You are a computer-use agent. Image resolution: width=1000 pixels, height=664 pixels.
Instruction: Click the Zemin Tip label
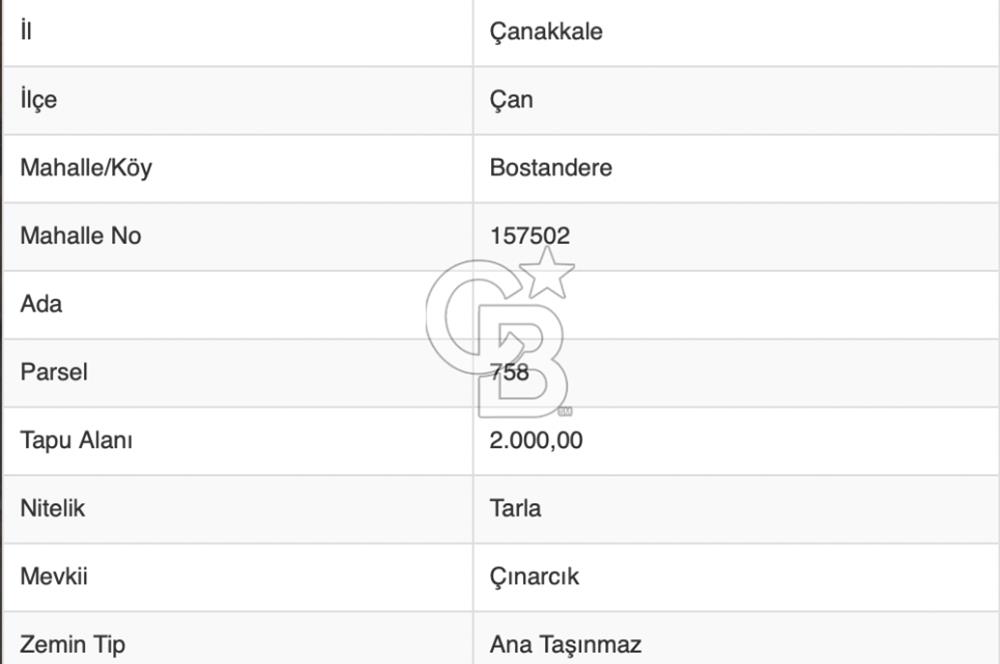(73, 645)
